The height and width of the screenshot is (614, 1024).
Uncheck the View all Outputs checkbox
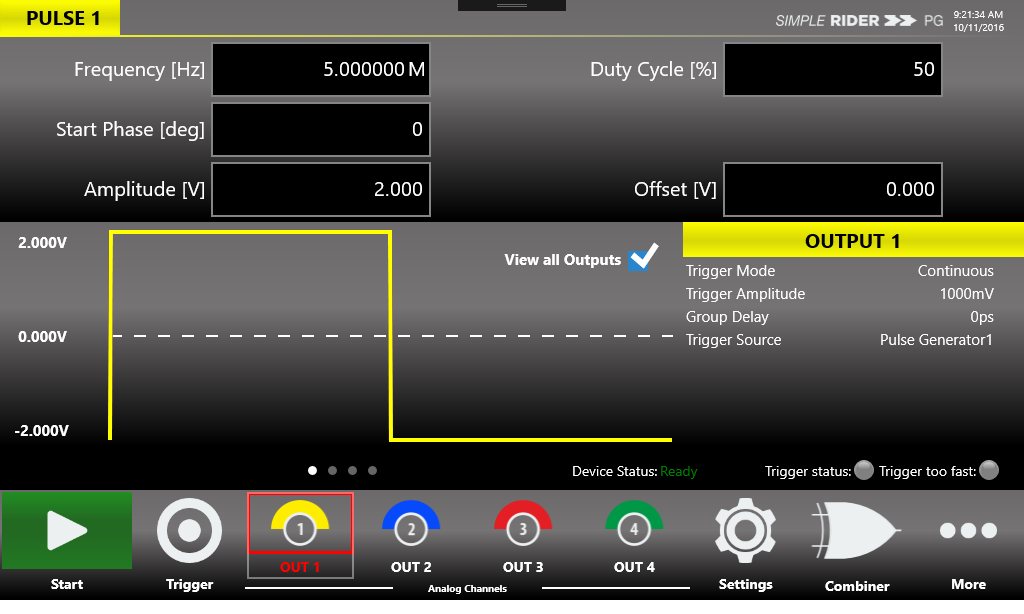642,258
